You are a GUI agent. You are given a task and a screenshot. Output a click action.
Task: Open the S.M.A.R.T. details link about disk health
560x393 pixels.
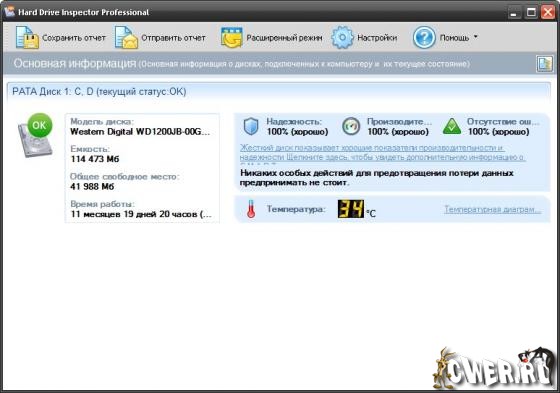click(382, 153)
